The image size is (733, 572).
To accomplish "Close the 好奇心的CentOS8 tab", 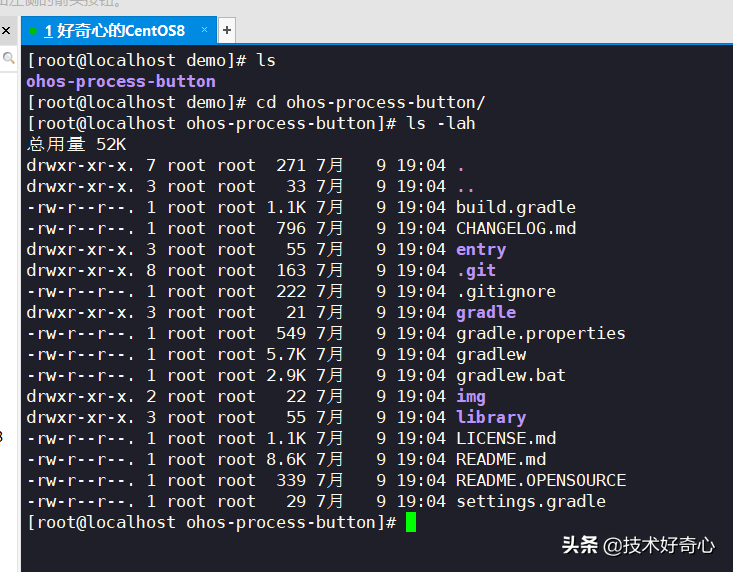I will coord(204,29).
